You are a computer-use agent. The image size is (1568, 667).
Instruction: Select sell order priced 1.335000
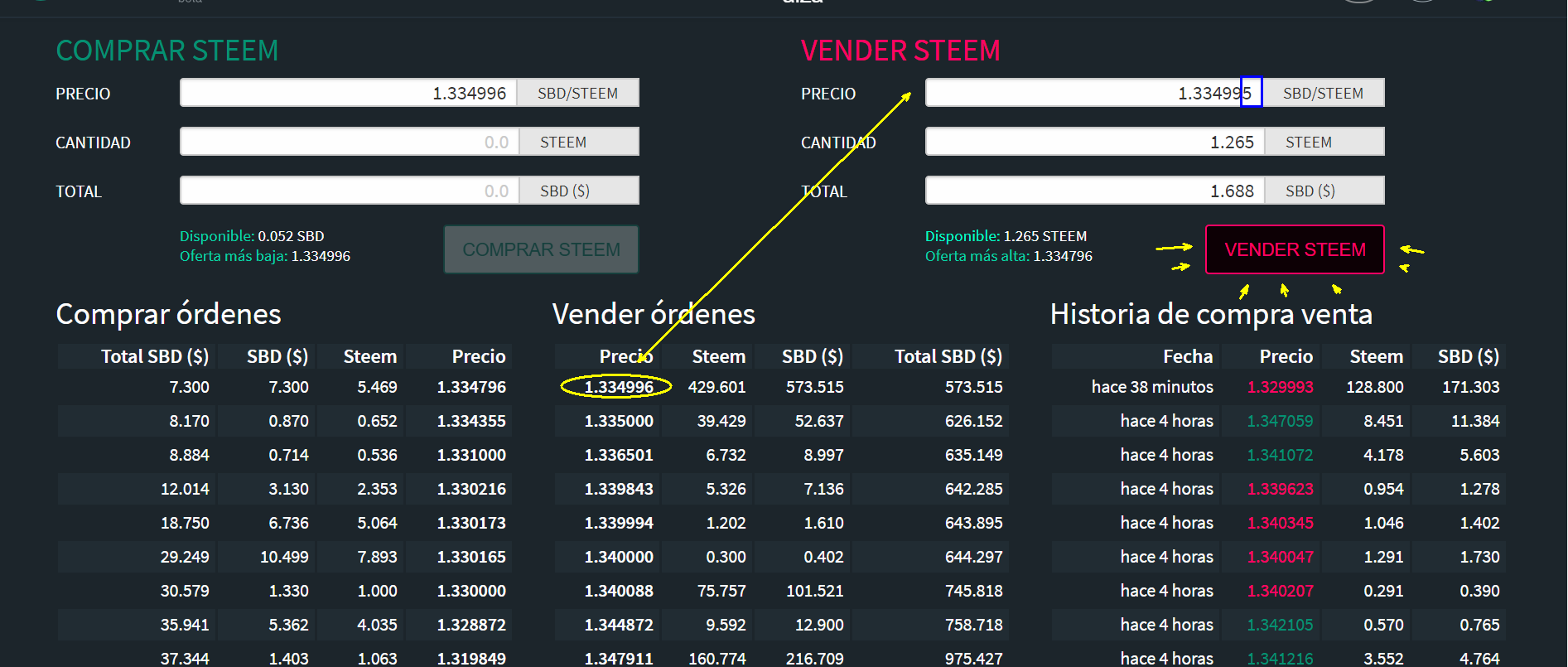(782, 421)
